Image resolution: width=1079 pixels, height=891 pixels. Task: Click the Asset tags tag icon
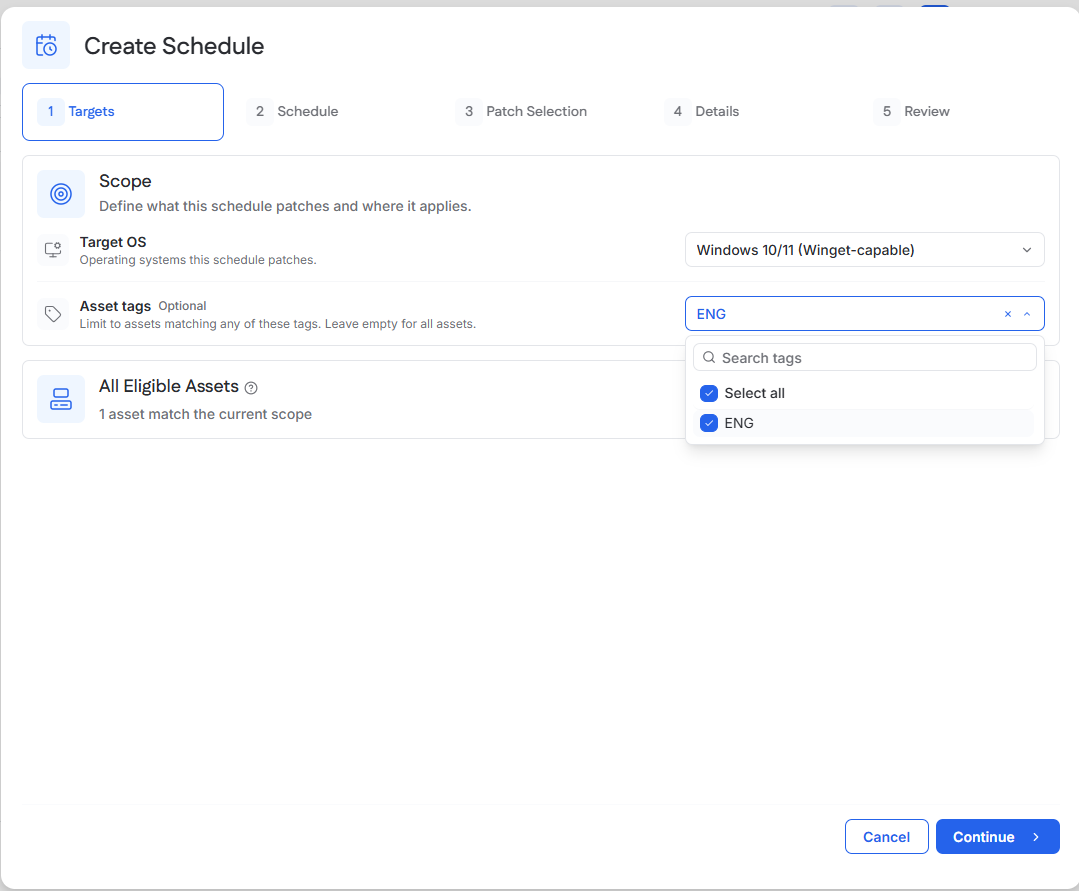click(53, 314)
